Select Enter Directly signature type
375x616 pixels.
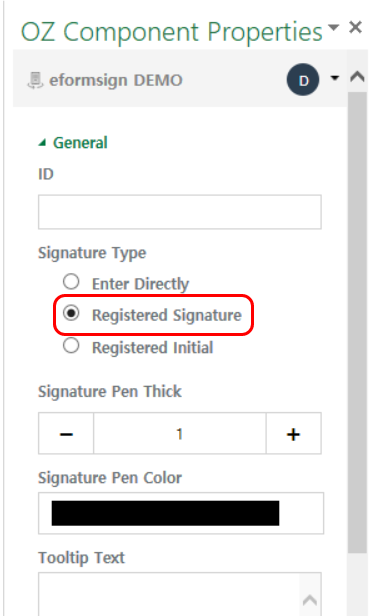tap(71, 282)
